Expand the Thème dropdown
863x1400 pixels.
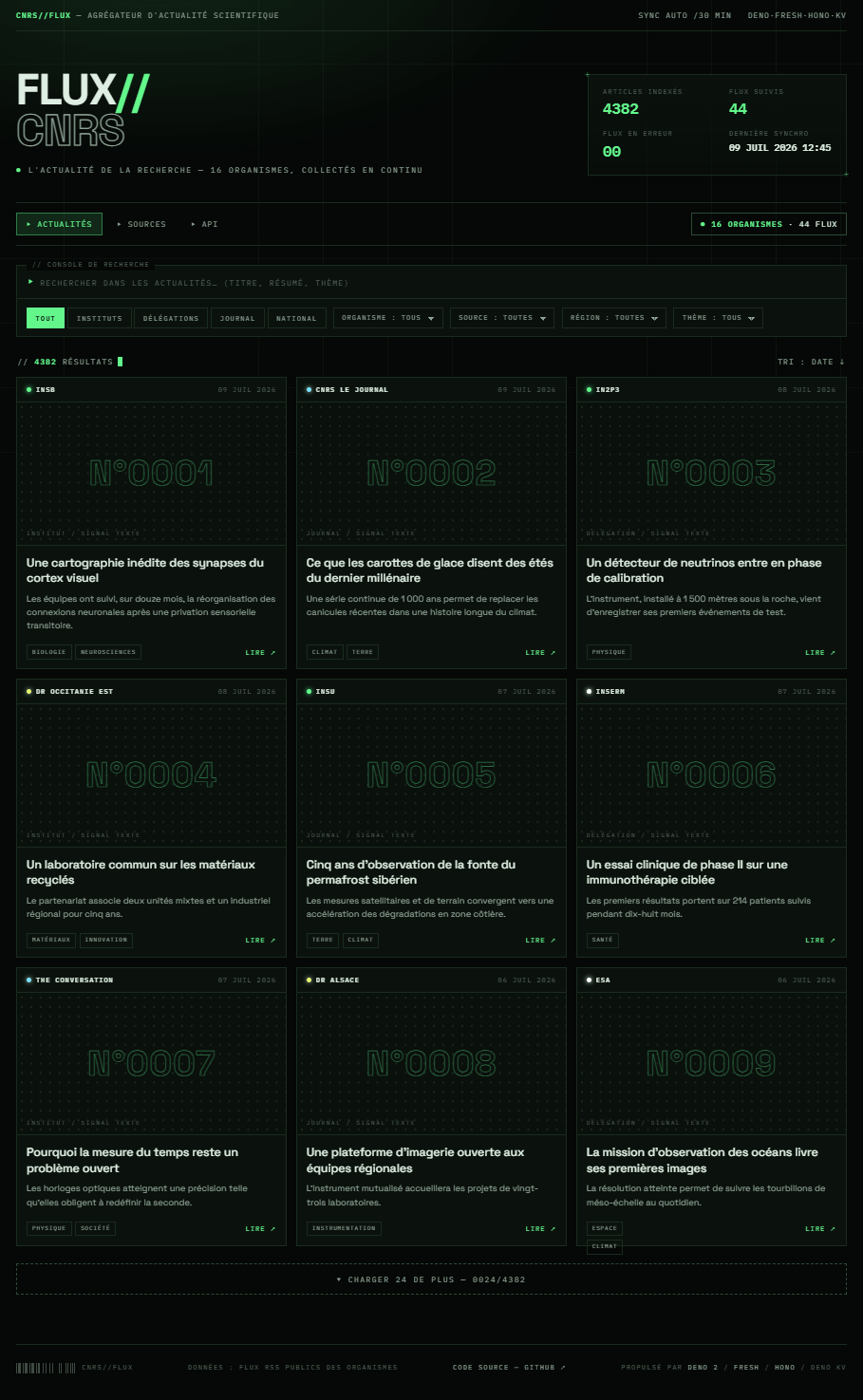(719, 318)
